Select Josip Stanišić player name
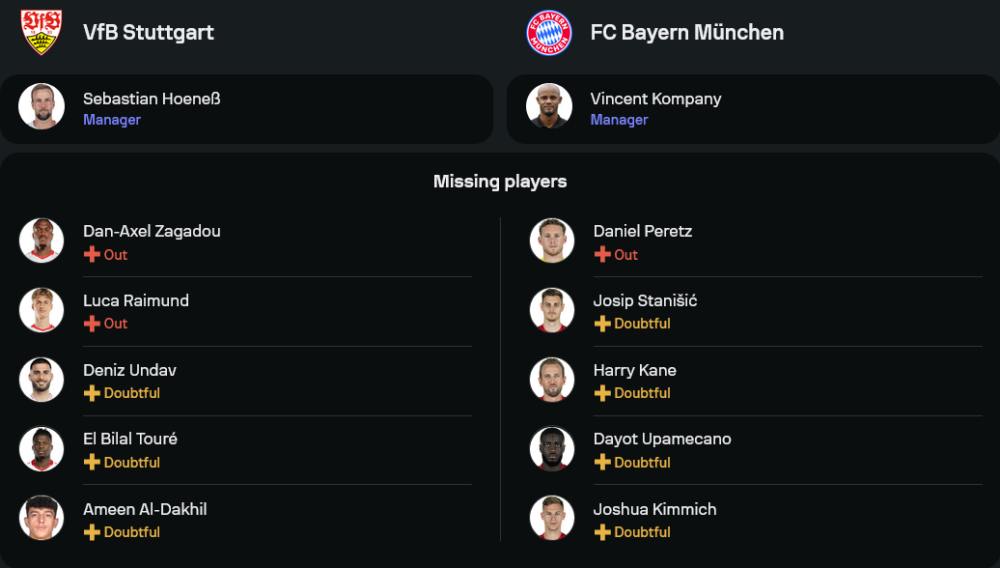This screenshot has width=1000, height=568. (645, 300)
